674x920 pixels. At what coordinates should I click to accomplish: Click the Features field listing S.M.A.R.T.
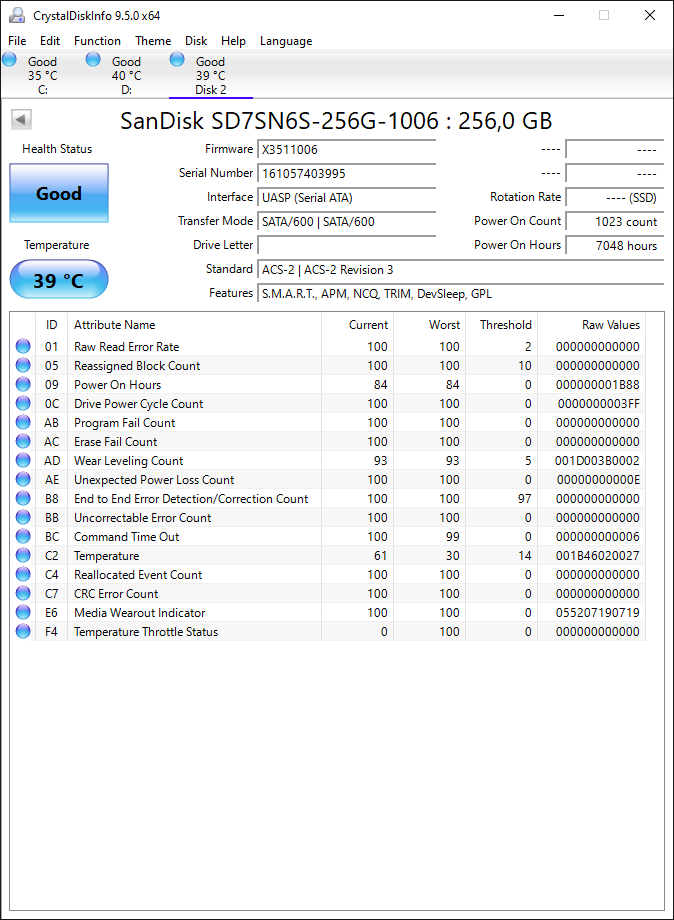pyautogui.click(x=460, y=294)
